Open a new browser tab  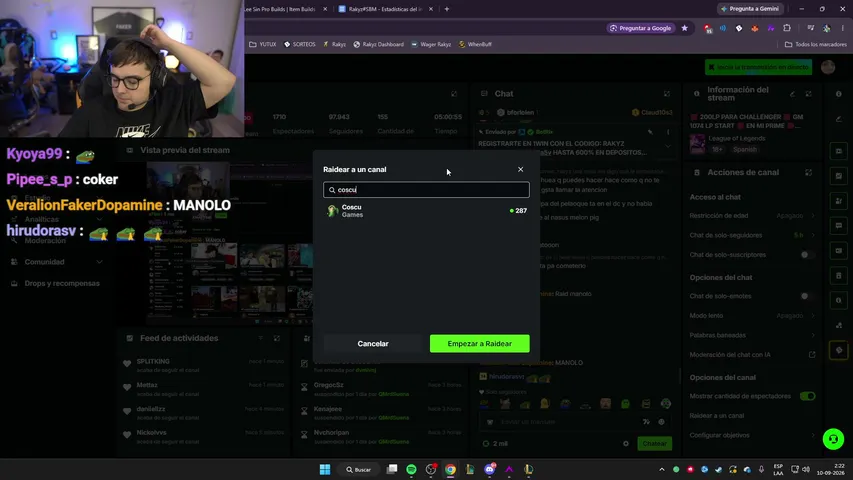click(x=447, y=9)
